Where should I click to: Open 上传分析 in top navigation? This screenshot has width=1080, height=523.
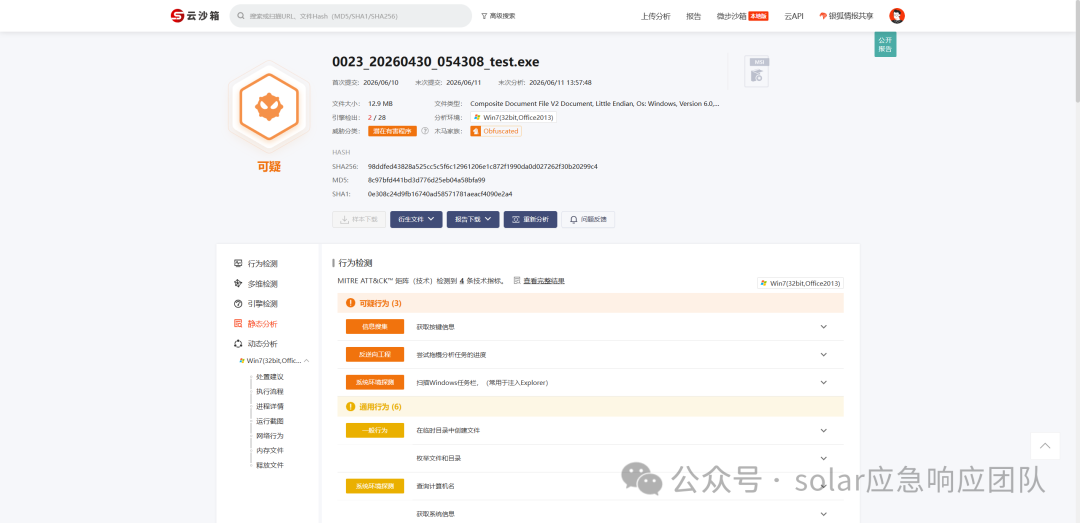click(x=655, y=16)
